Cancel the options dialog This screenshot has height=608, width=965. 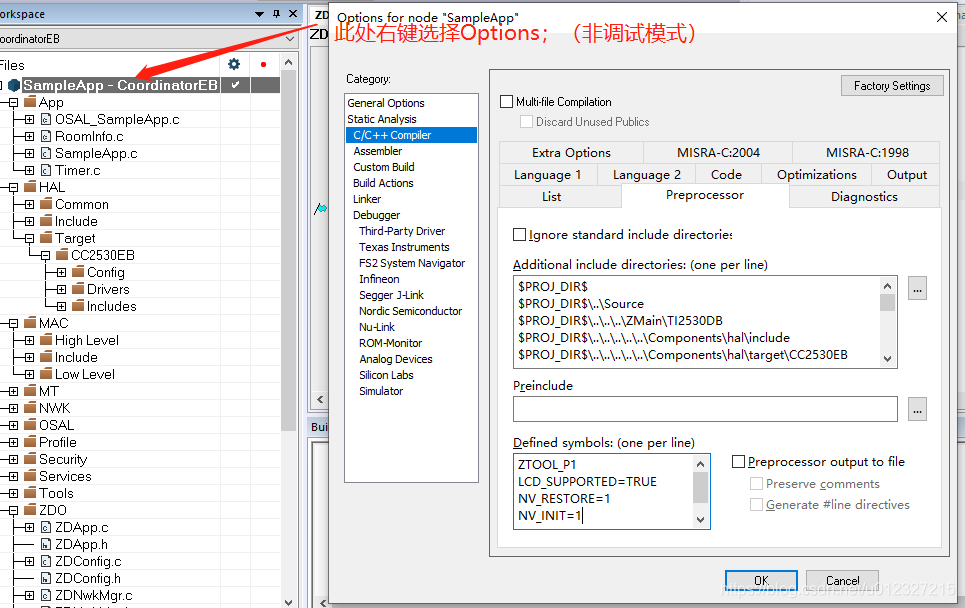click(x=843, y=580)
